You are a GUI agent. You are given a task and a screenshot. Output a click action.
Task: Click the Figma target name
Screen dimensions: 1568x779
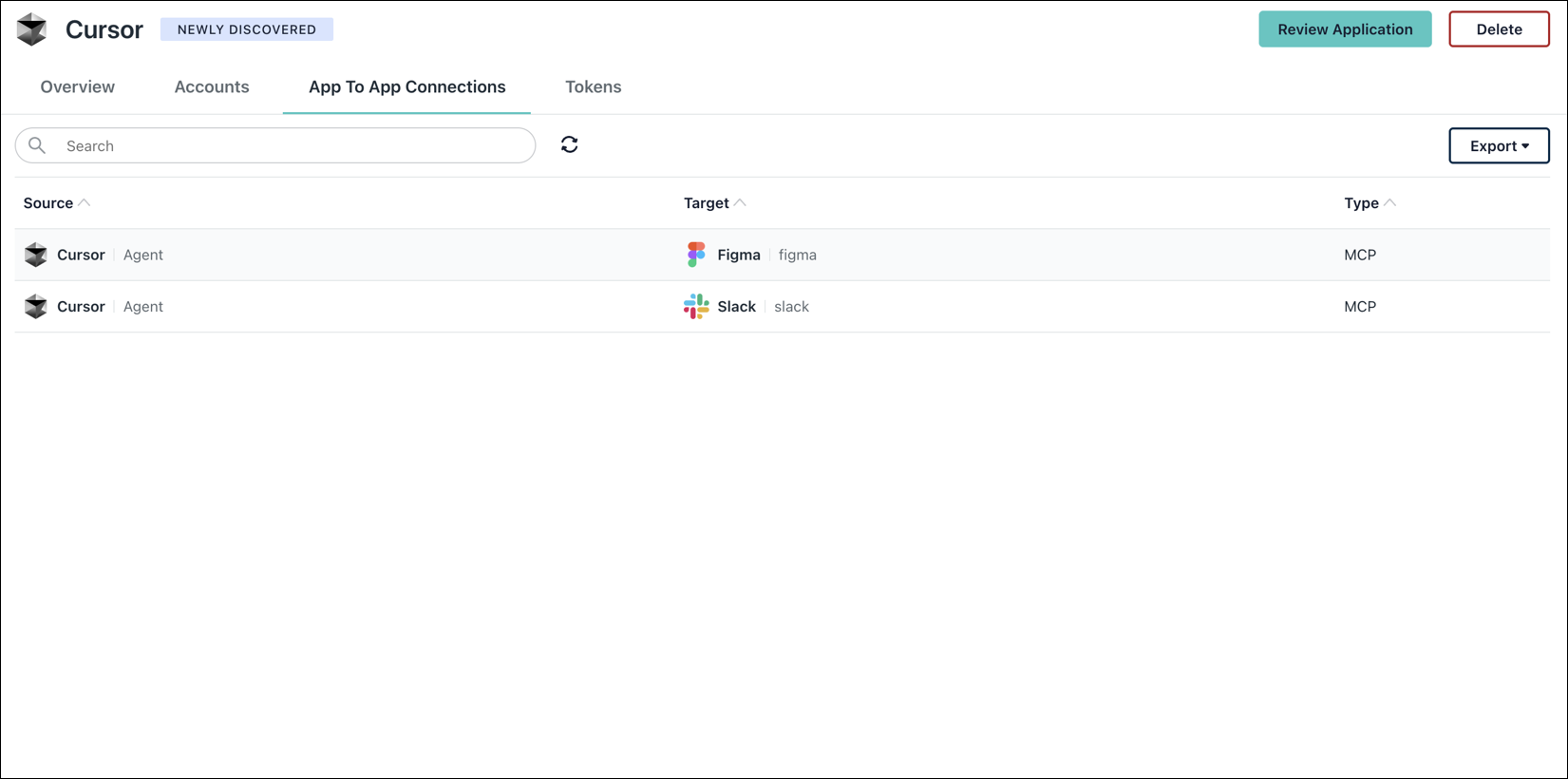[x=739, y=255]
